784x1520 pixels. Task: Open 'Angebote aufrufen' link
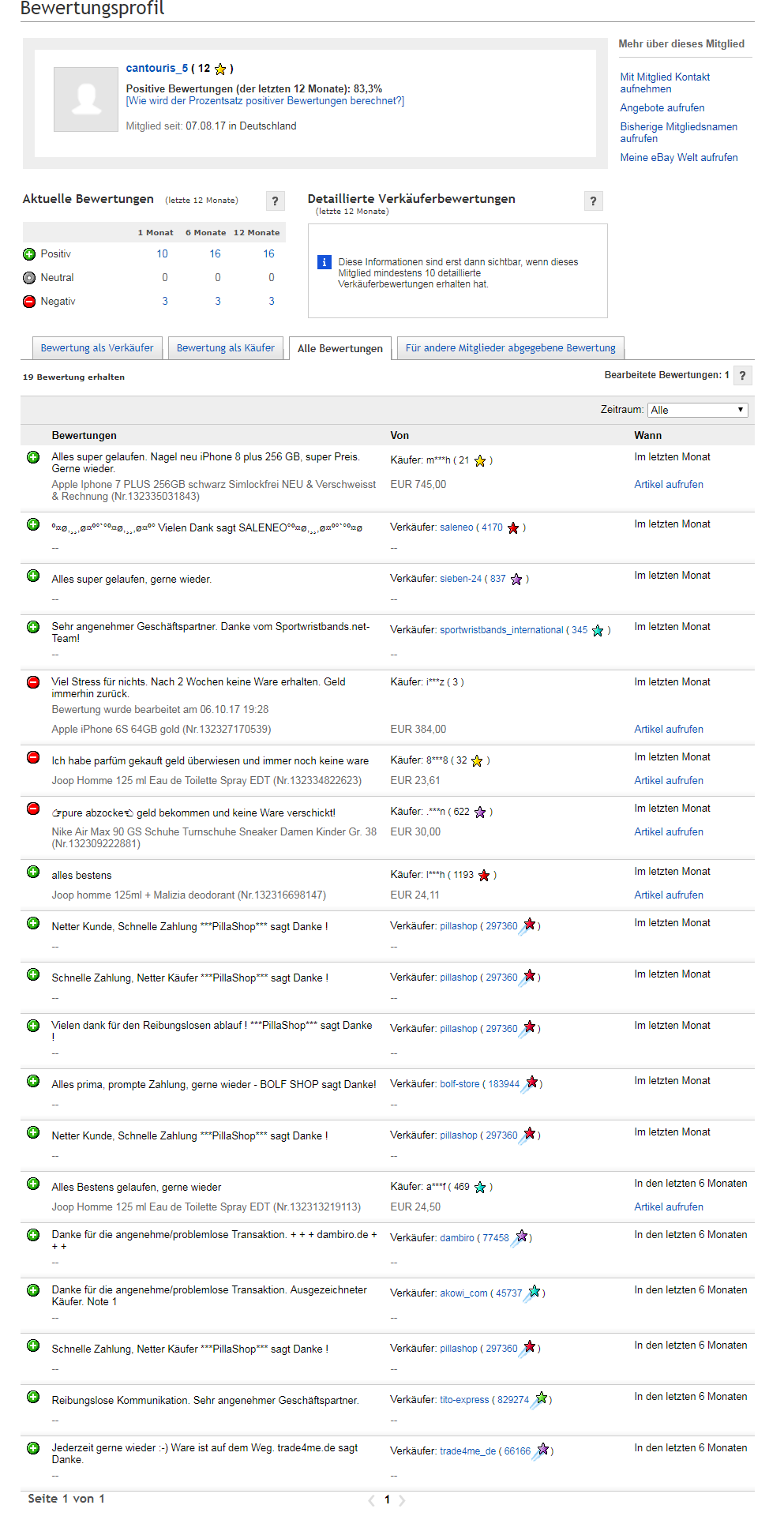[662, 108]
